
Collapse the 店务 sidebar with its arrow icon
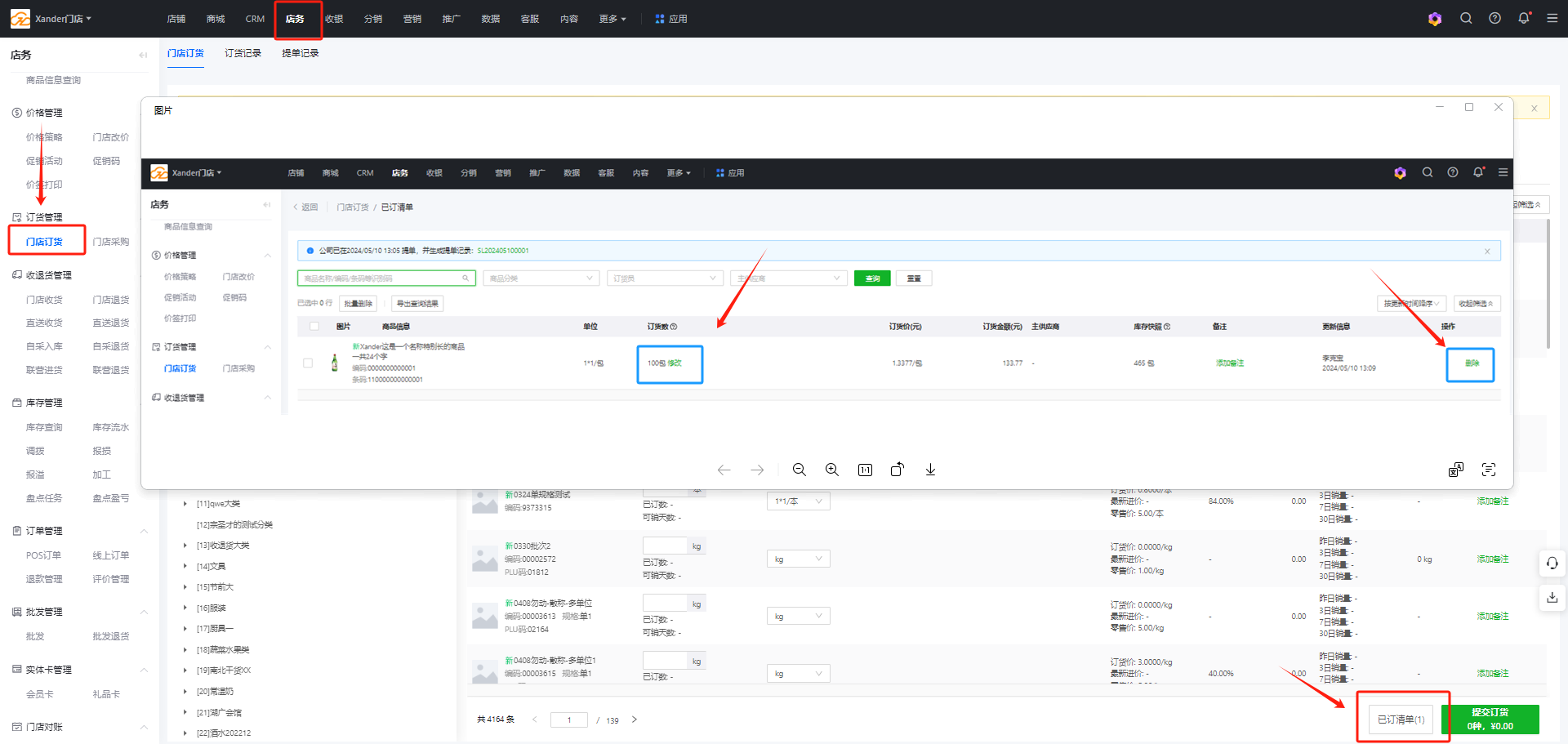click(143, 55)
